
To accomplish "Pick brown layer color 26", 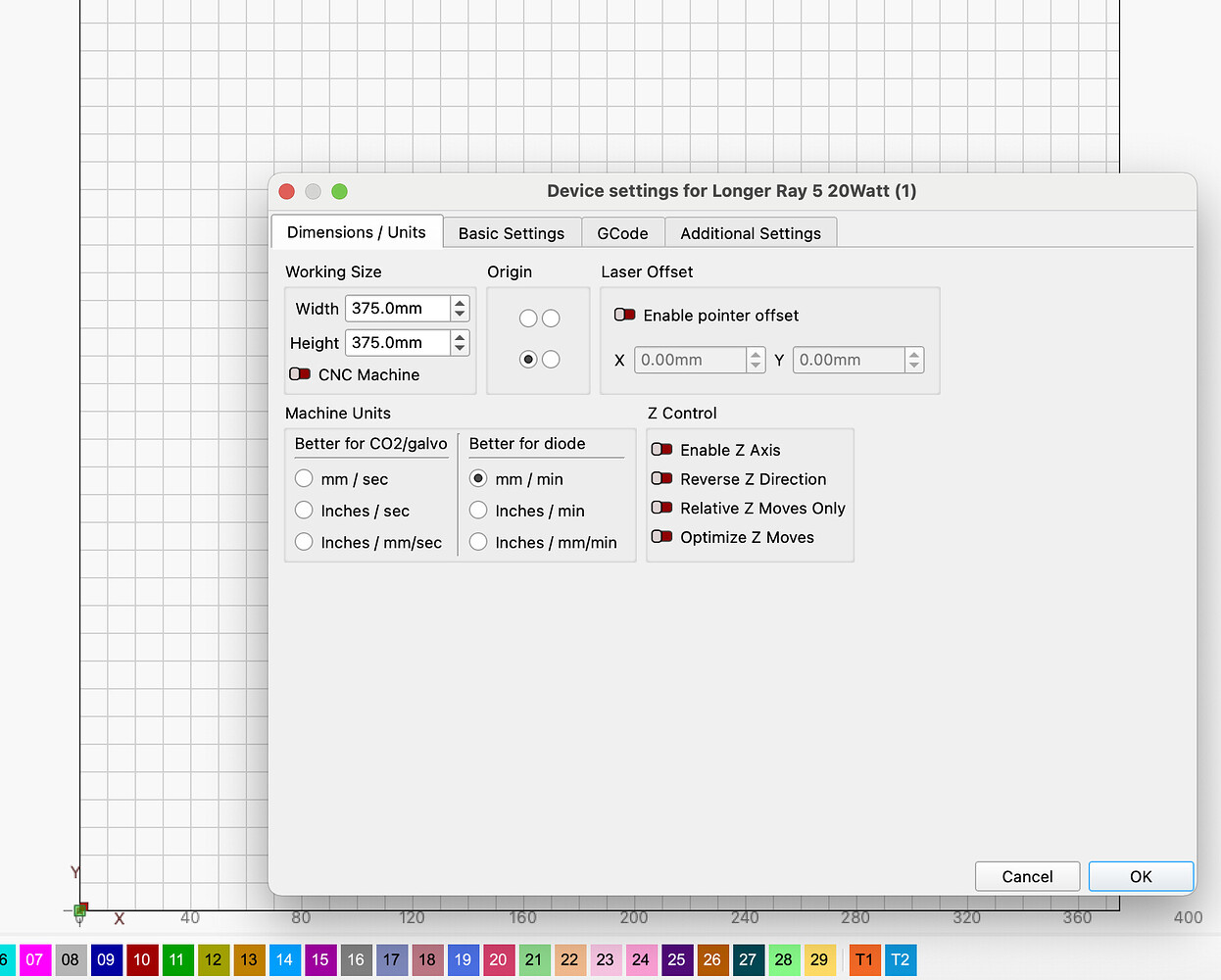I will click(712, 959).
